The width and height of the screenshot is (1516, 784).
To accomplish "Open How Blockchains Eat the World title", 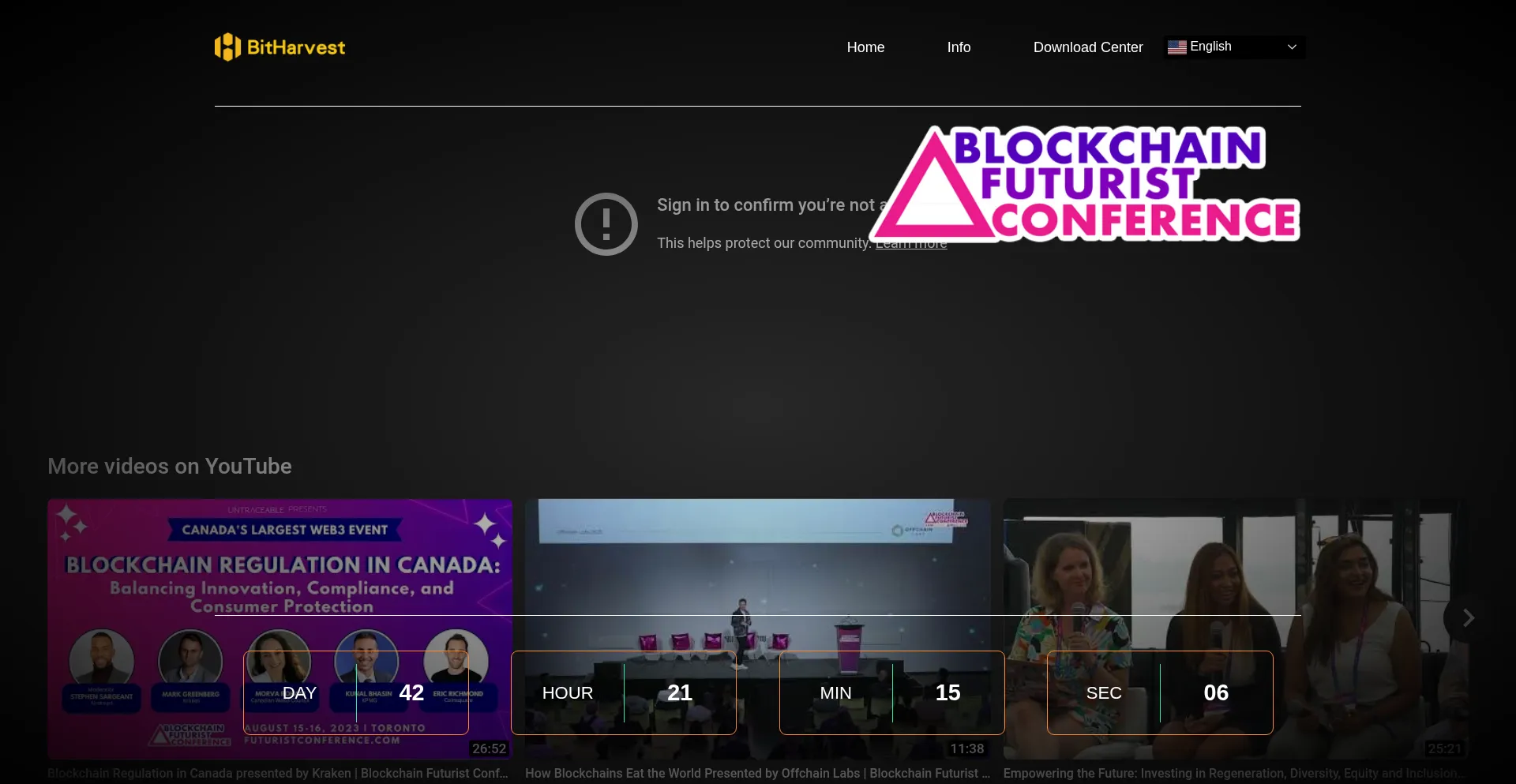I will [x=757, y=774].
